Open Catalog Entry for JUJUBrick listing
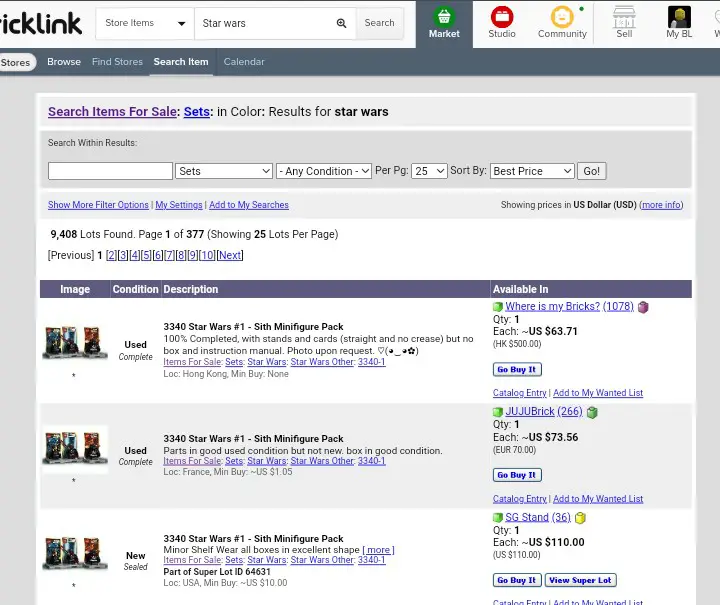This screenshot has width=720, height=605. click(x=519, y=499)
